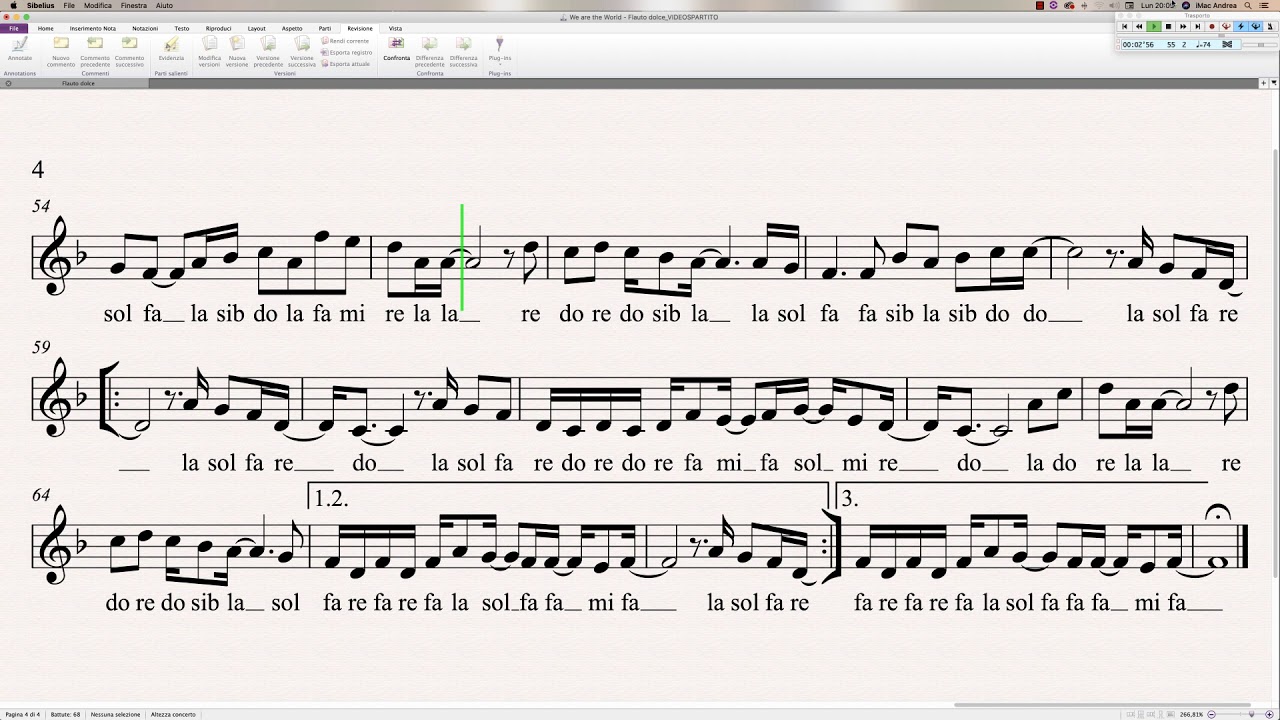
Task: Go to Commento successivo
Action: 129,52
